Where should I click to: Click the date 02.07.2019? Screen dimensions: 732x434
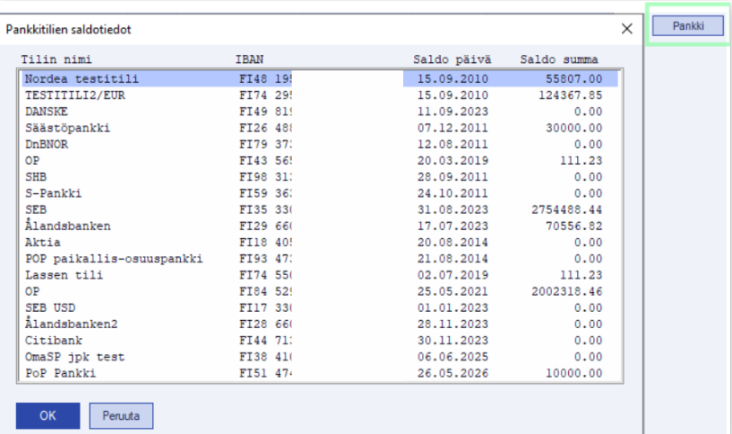(452, 275)
